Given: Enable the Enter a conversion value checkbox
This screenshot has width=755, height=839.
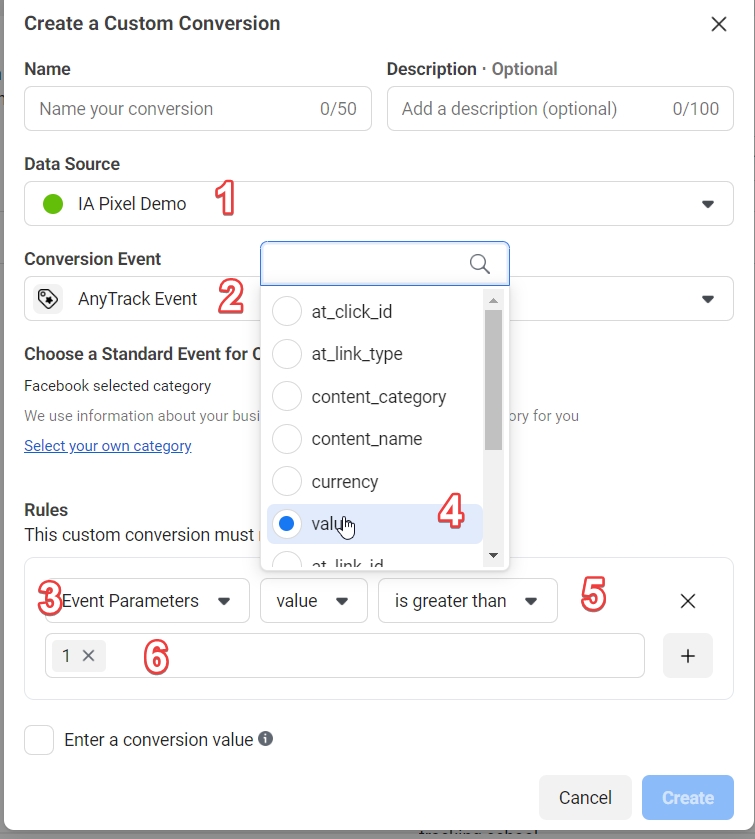Looking at the screenshot, I should [x=39, y=740].
